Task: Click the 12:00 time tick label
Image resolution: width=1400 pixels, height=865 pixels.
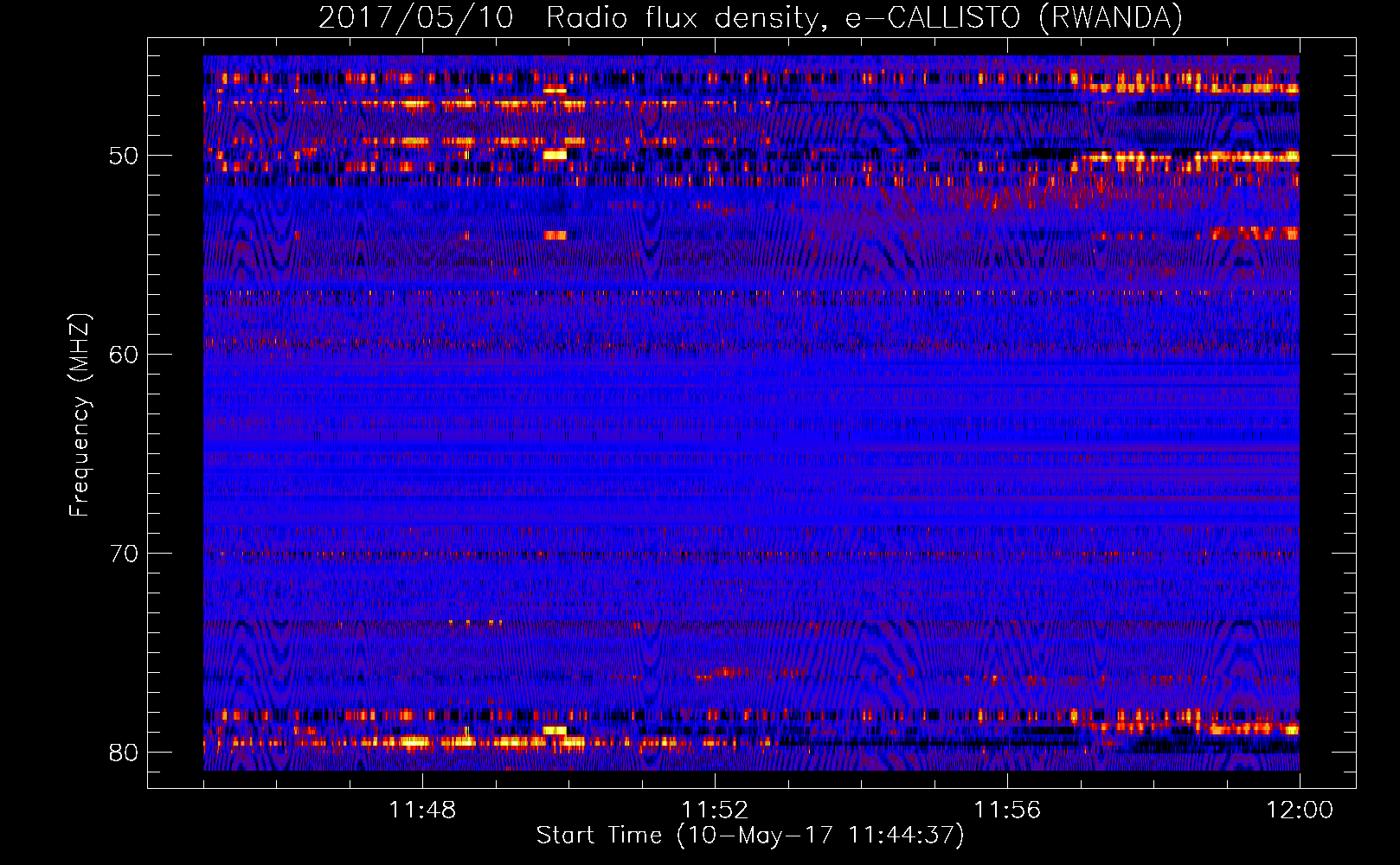Action: point(1300,811)
